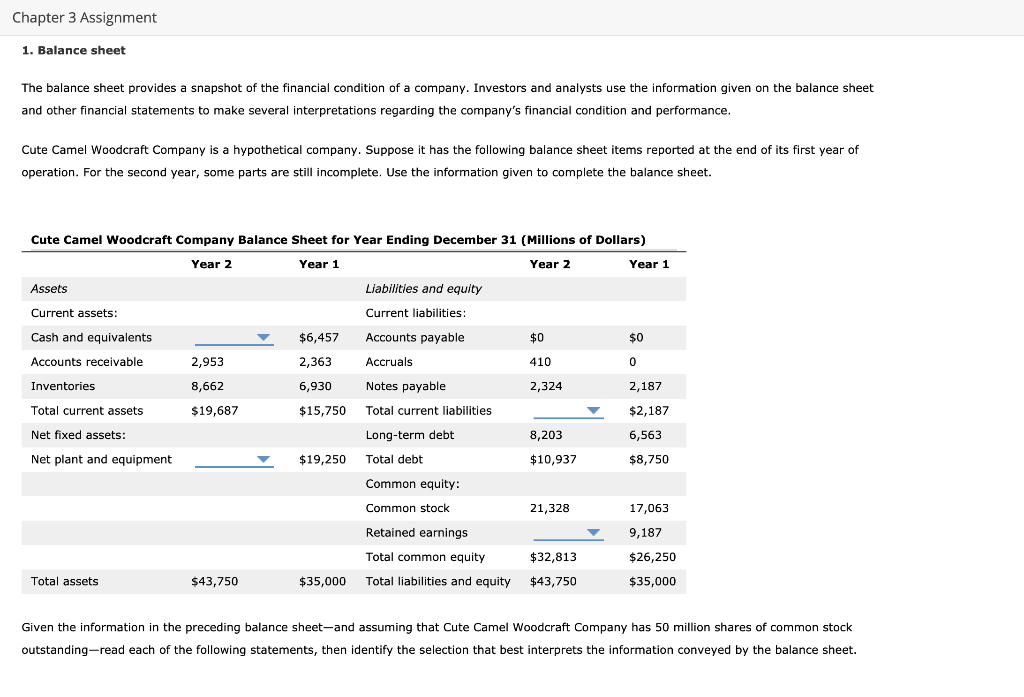Viewport: 1024px width, 697px height.
Task: Click the 1. Balance sheet heading
Action: 73,50
